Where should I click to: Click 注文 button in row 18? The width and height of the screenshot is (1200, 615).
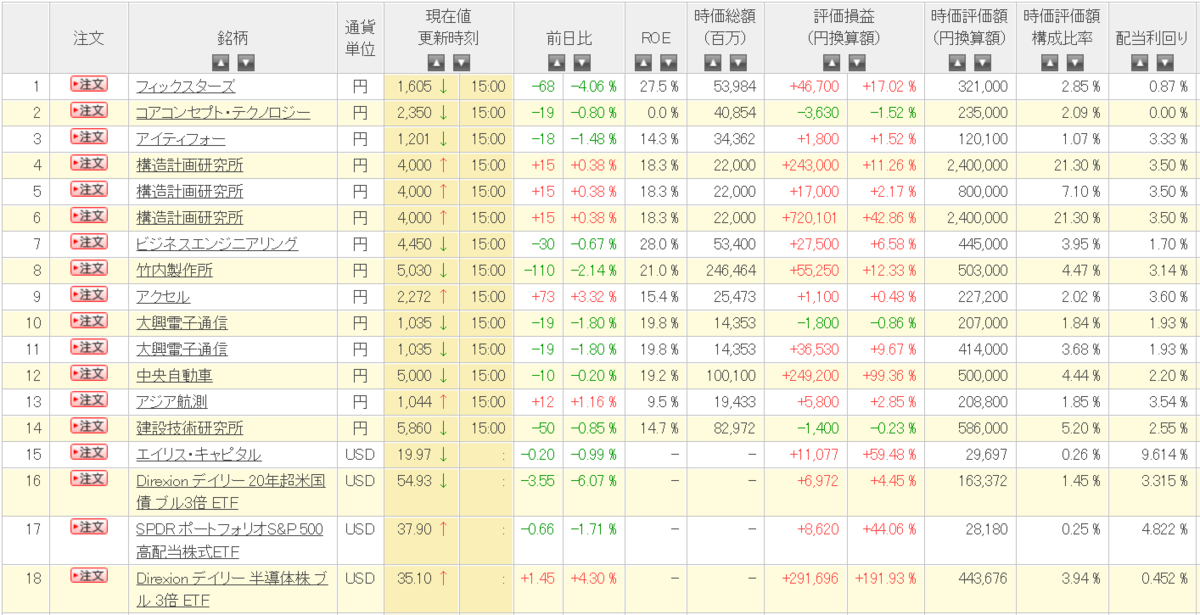[x=88, y=575]
